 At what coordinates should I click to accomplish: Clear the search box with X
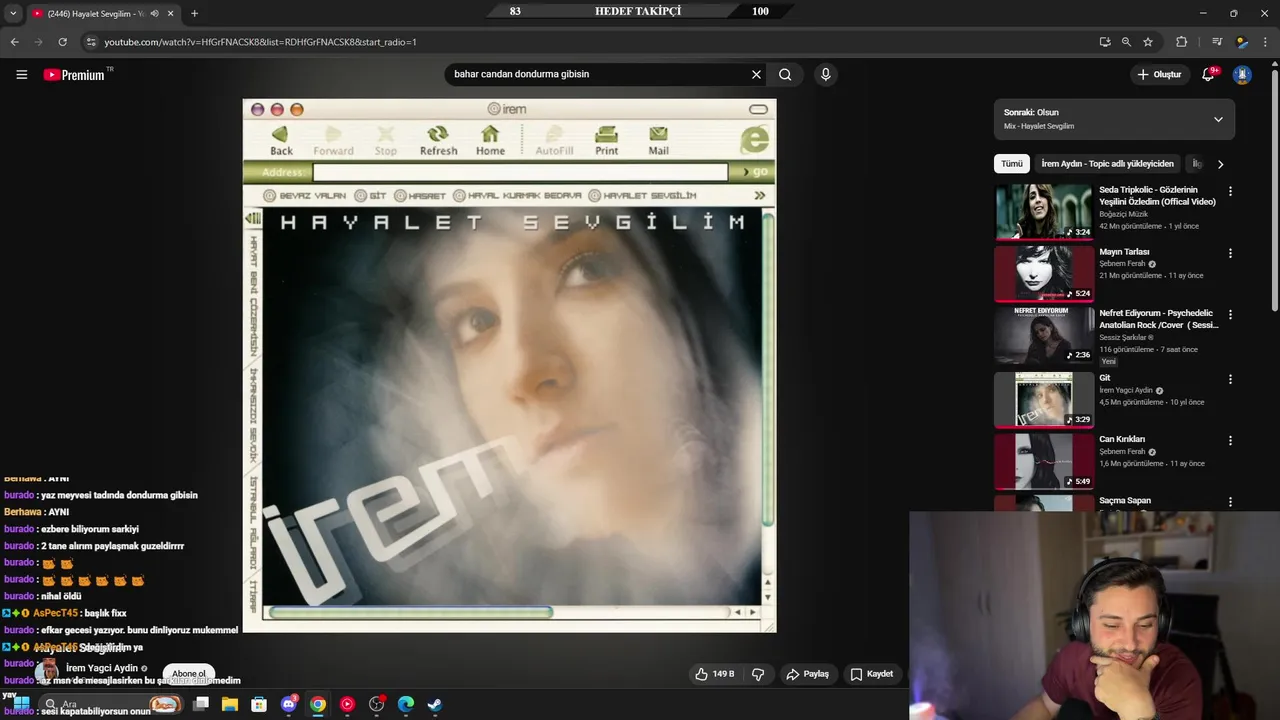756,74
